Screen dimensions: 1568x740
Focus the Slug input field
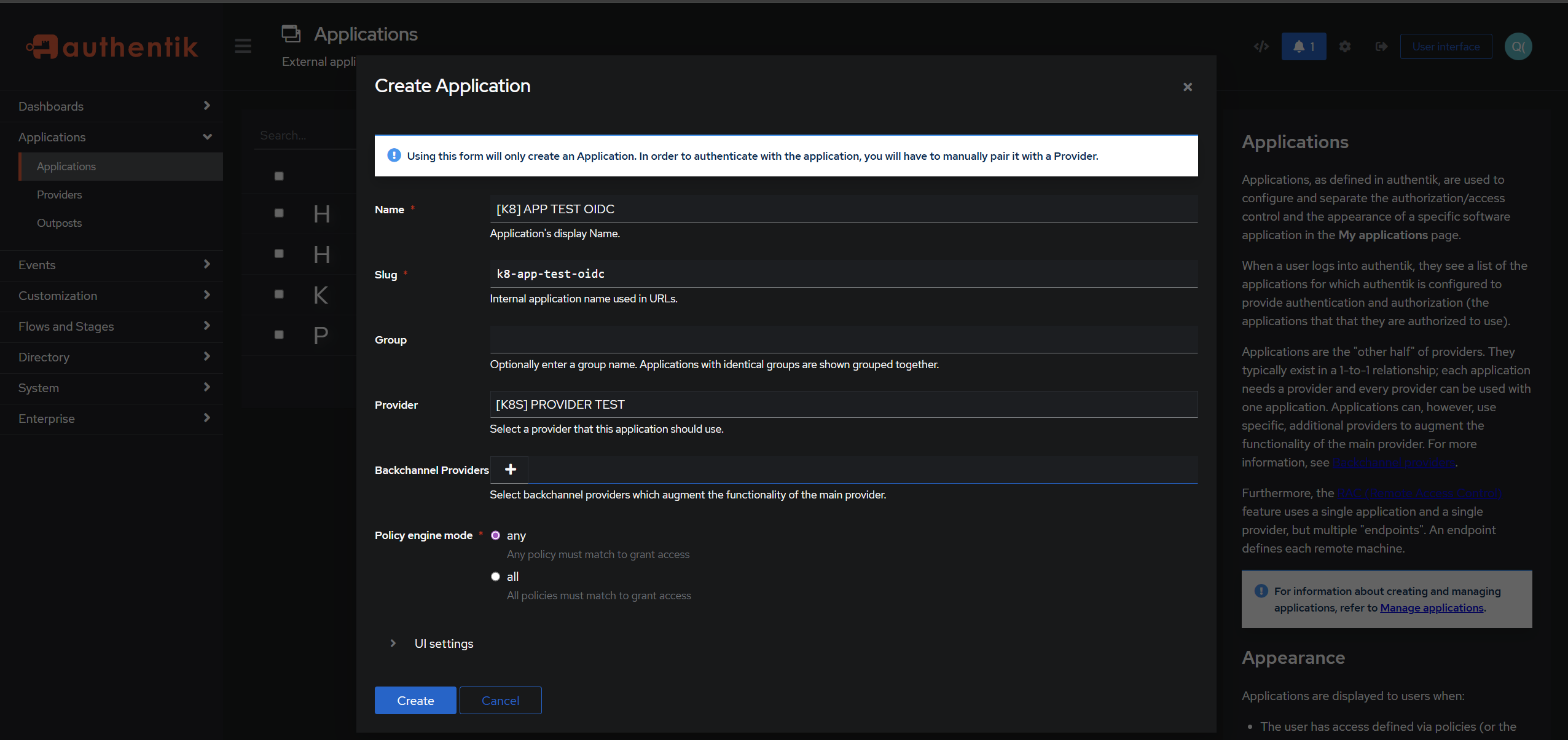pos(844,274)
